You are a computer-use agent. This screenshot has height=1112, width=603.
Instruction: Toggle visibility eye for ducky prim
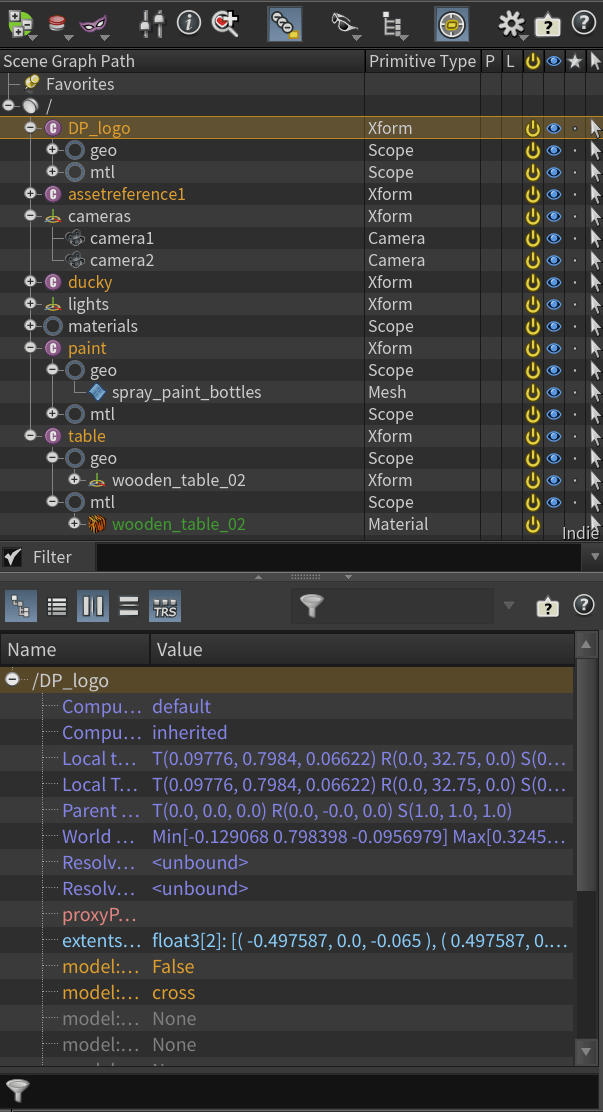pyautogui.click(x=553, y=283)
